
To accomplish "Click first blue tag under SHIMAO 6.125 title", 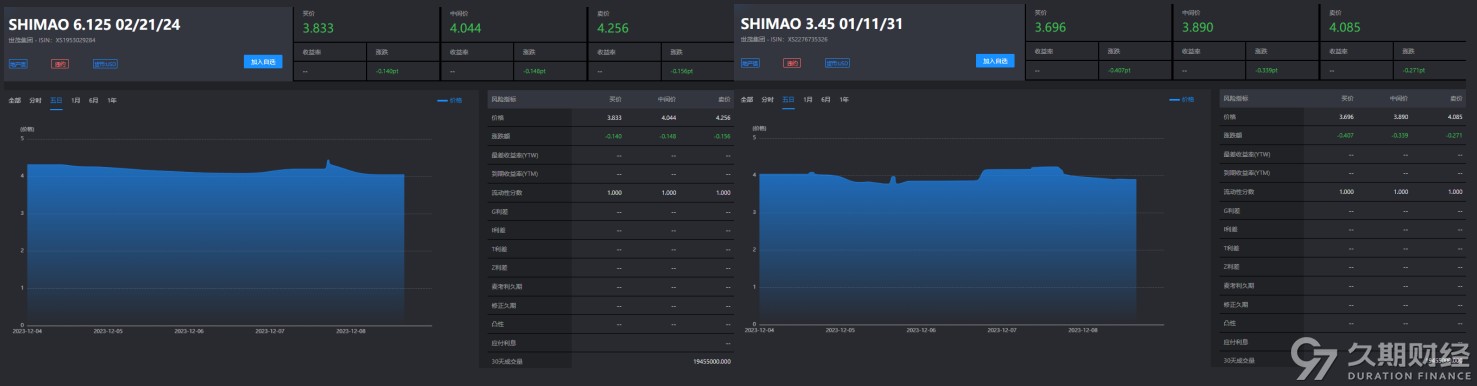I will 18,64.
